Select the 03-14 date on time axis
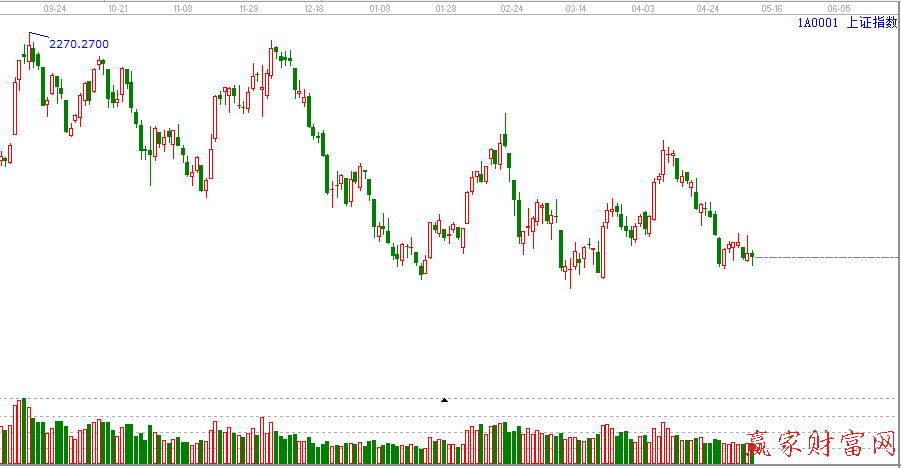901x468 pixels. click(x=576, y=7)
